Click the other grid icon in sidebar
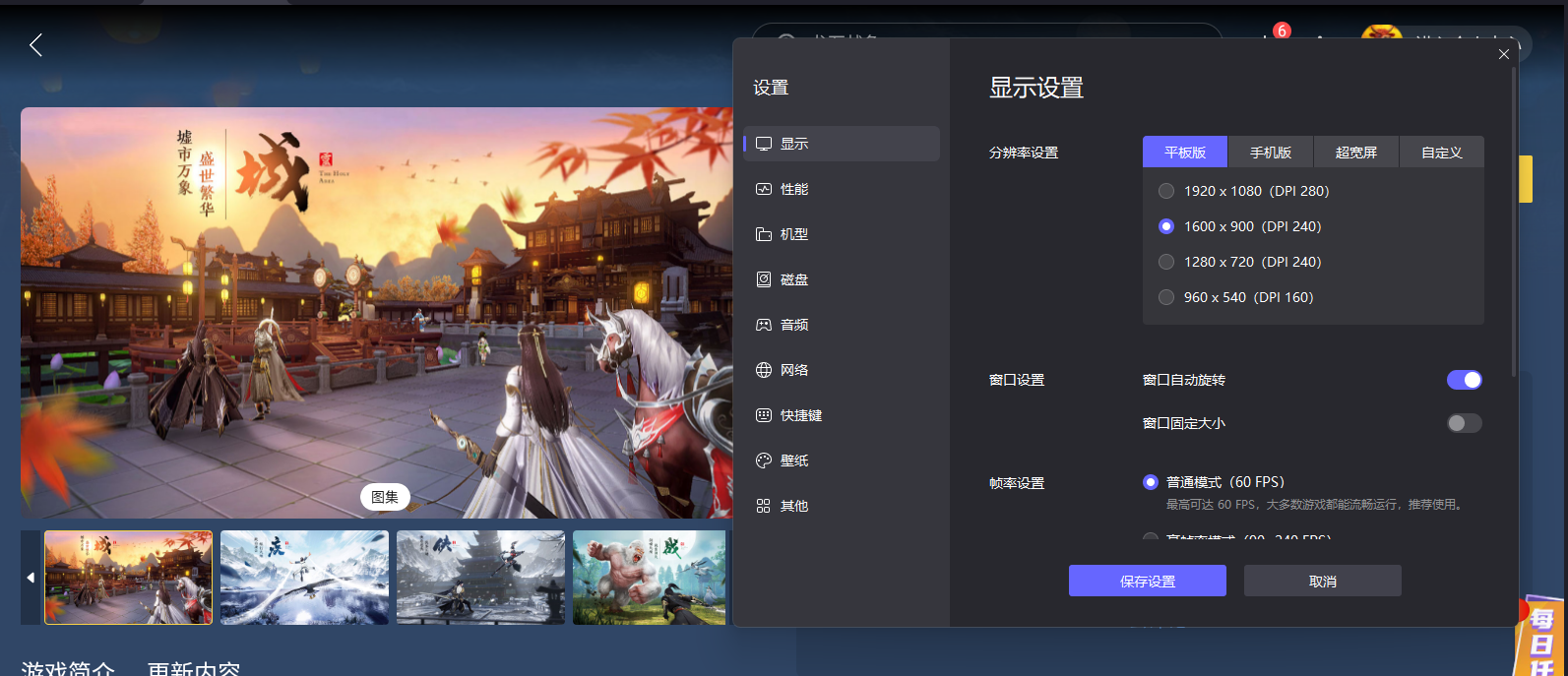Image resolution: width=1568 pixels, height=676 pixels. pyautogui.click(x=764, y=506)
